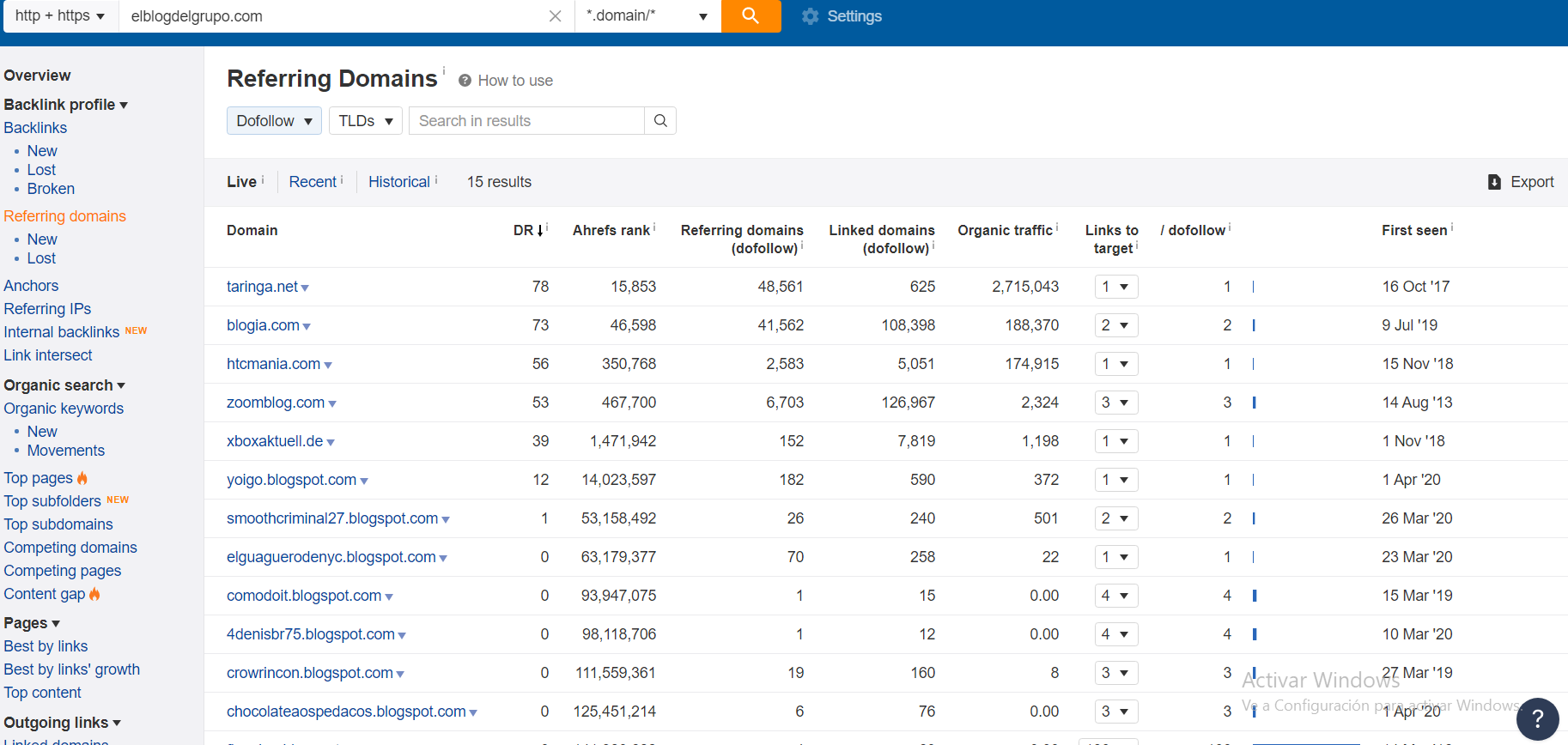Viewport: 1568px width, 745px height.
Task: Click info icon next to Referring Domains title
Action: (444, 70)
